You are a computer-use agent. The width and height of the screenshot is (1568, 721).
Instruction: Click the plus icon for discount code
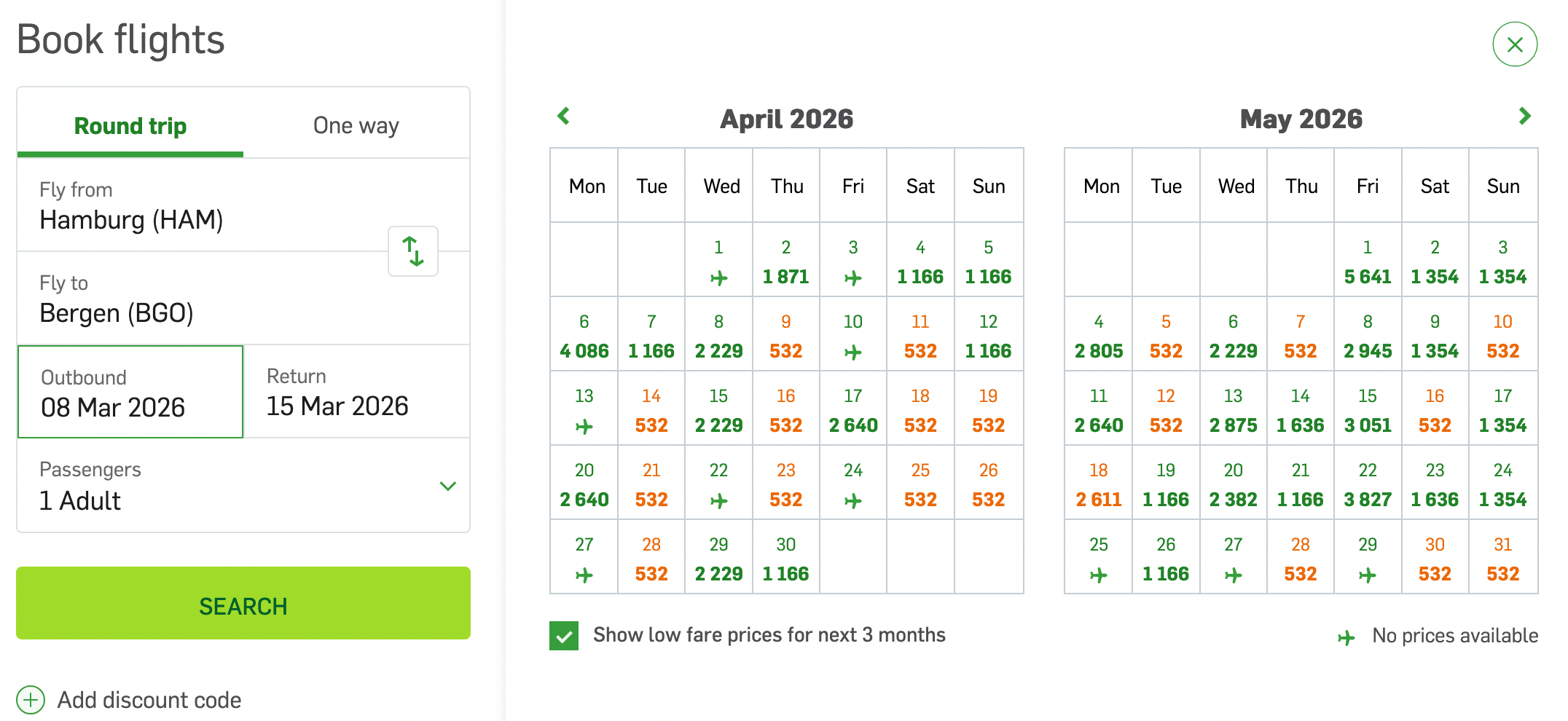31,700
